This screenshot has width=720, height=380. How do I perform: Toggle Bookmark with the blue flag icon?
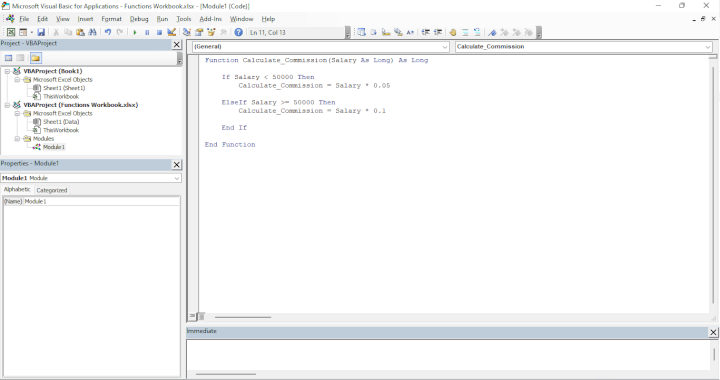click(492, 32)
